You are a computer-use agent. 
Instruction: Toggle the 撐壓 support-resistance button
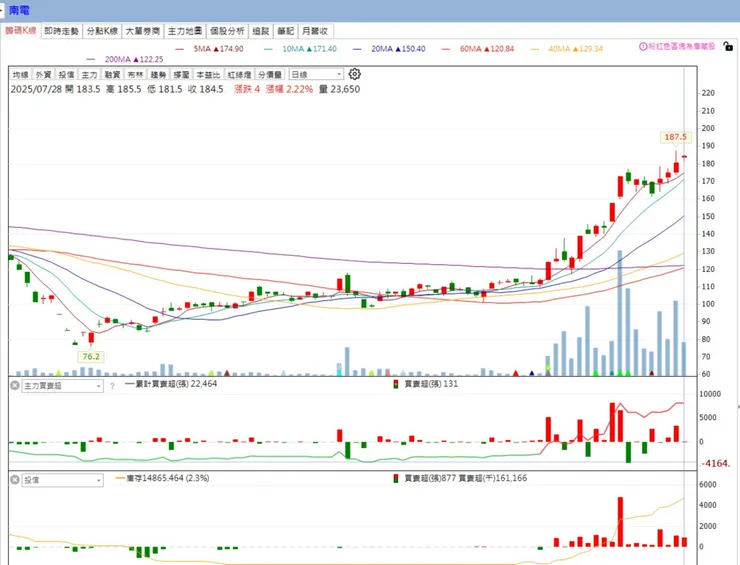tap(181, 75)
